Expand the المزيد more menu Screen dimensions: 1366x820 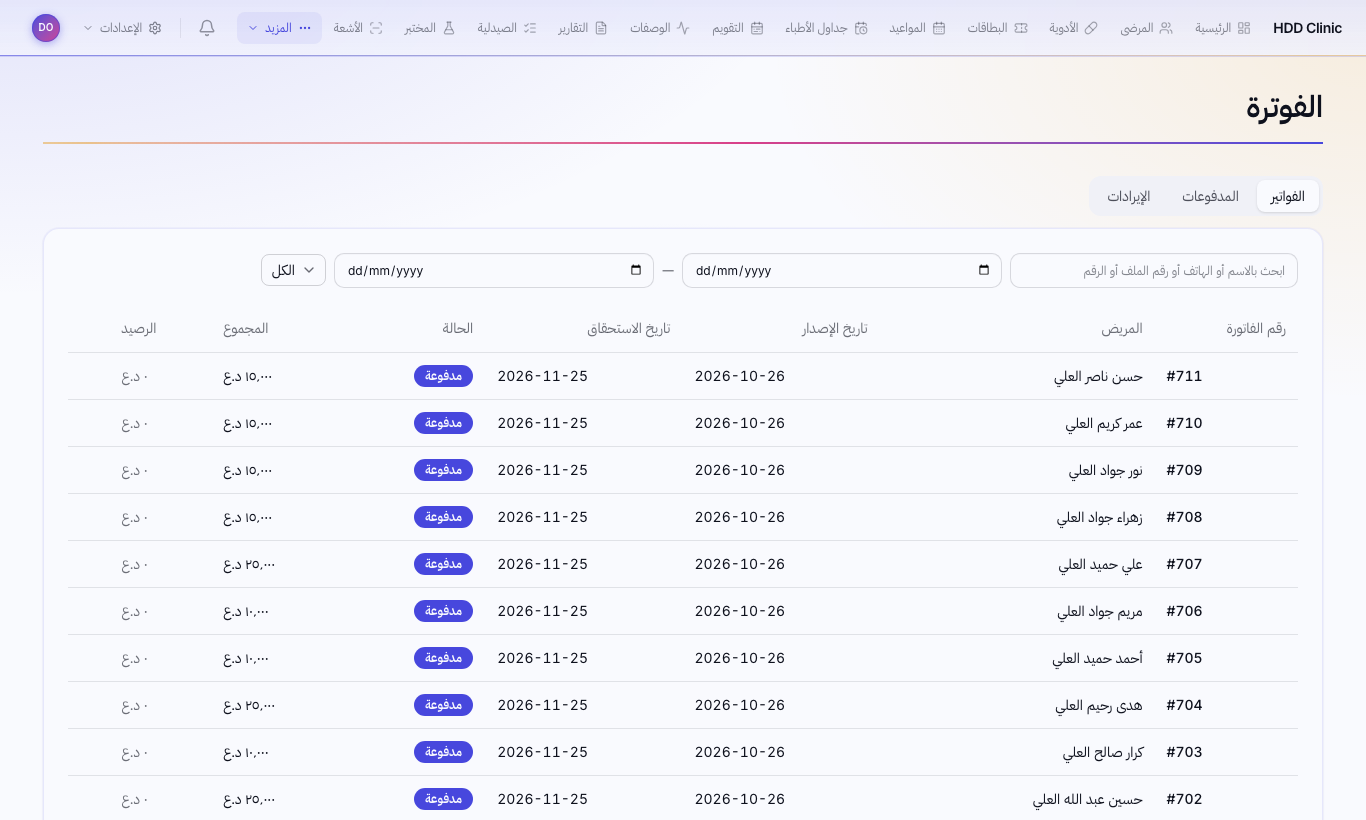click(x=279, y=28)
